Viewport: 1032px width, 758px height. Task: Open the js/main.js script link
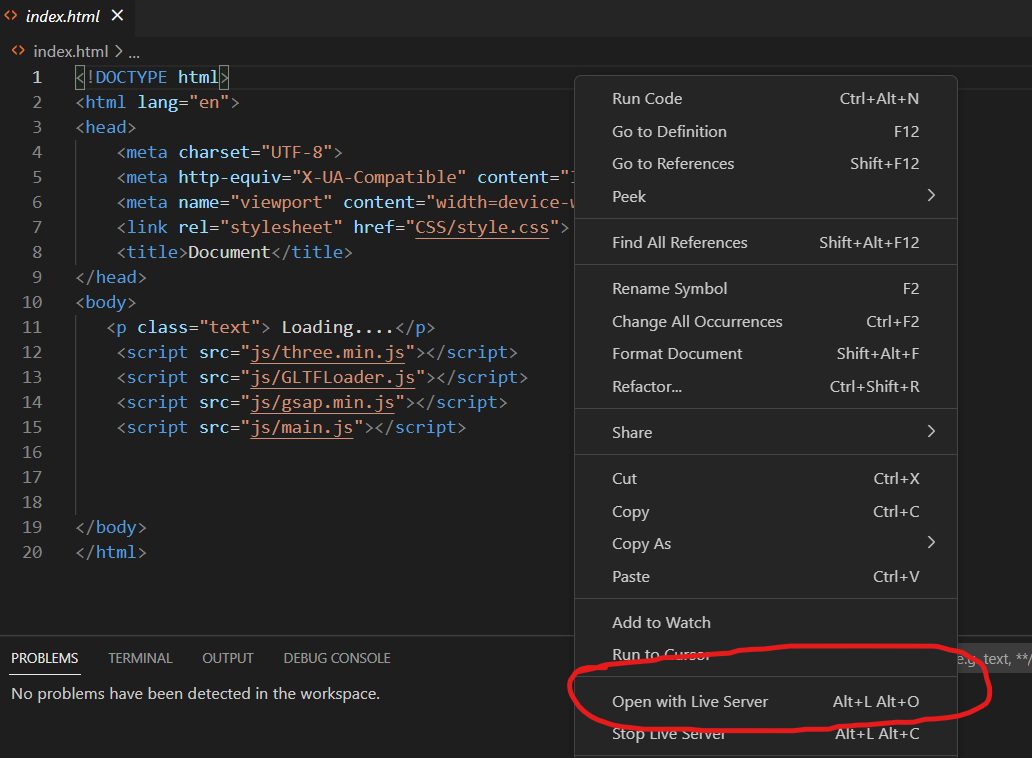[x=302, y=428]
